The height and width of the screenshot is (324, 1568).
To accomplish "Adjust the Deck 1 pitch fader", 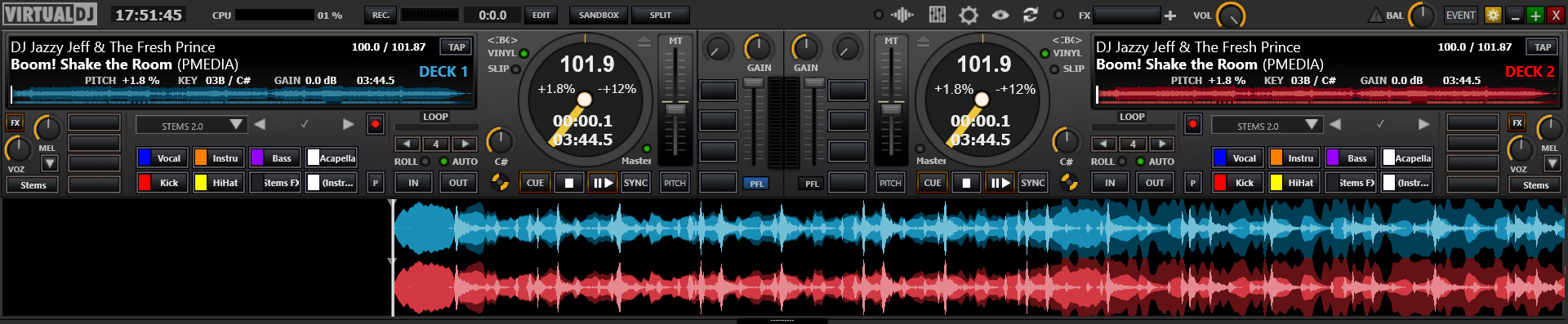I will tap(675, 109).
